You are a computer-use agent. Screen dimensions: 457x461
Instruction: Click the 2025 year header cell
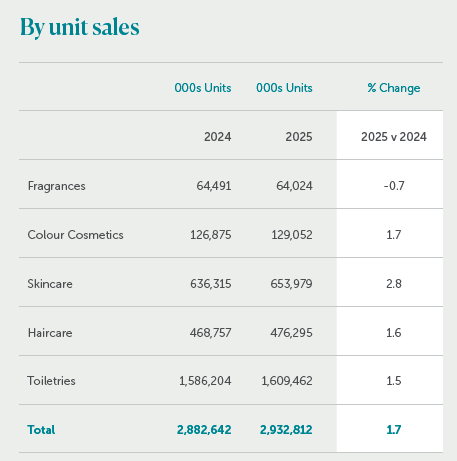point(299,137)
